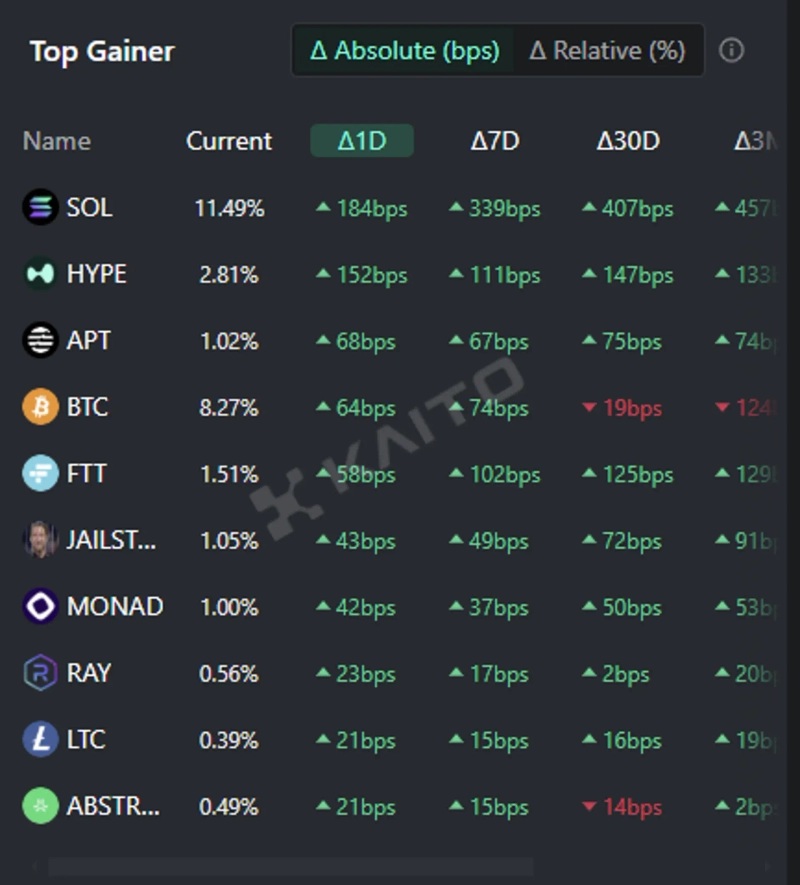This screenshot has height=885, width=800.
Task: Click the HYPE token icon
Action: coord(40,274)
